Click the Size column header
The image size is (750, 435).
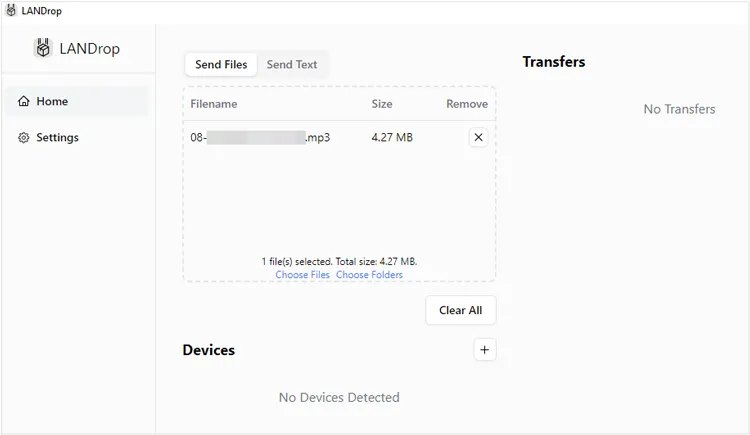[382, 104]
